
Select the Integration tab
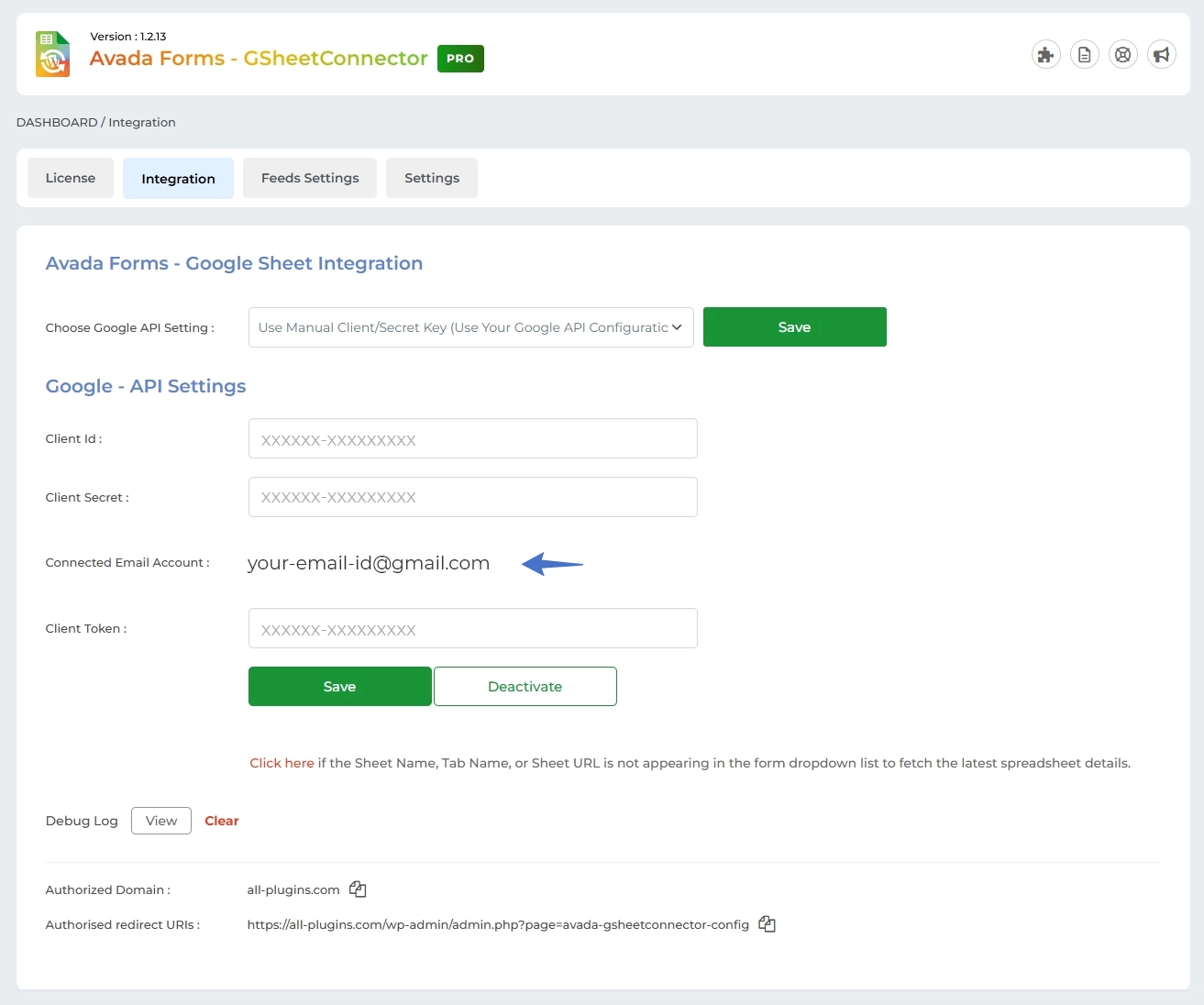point(178,178)
